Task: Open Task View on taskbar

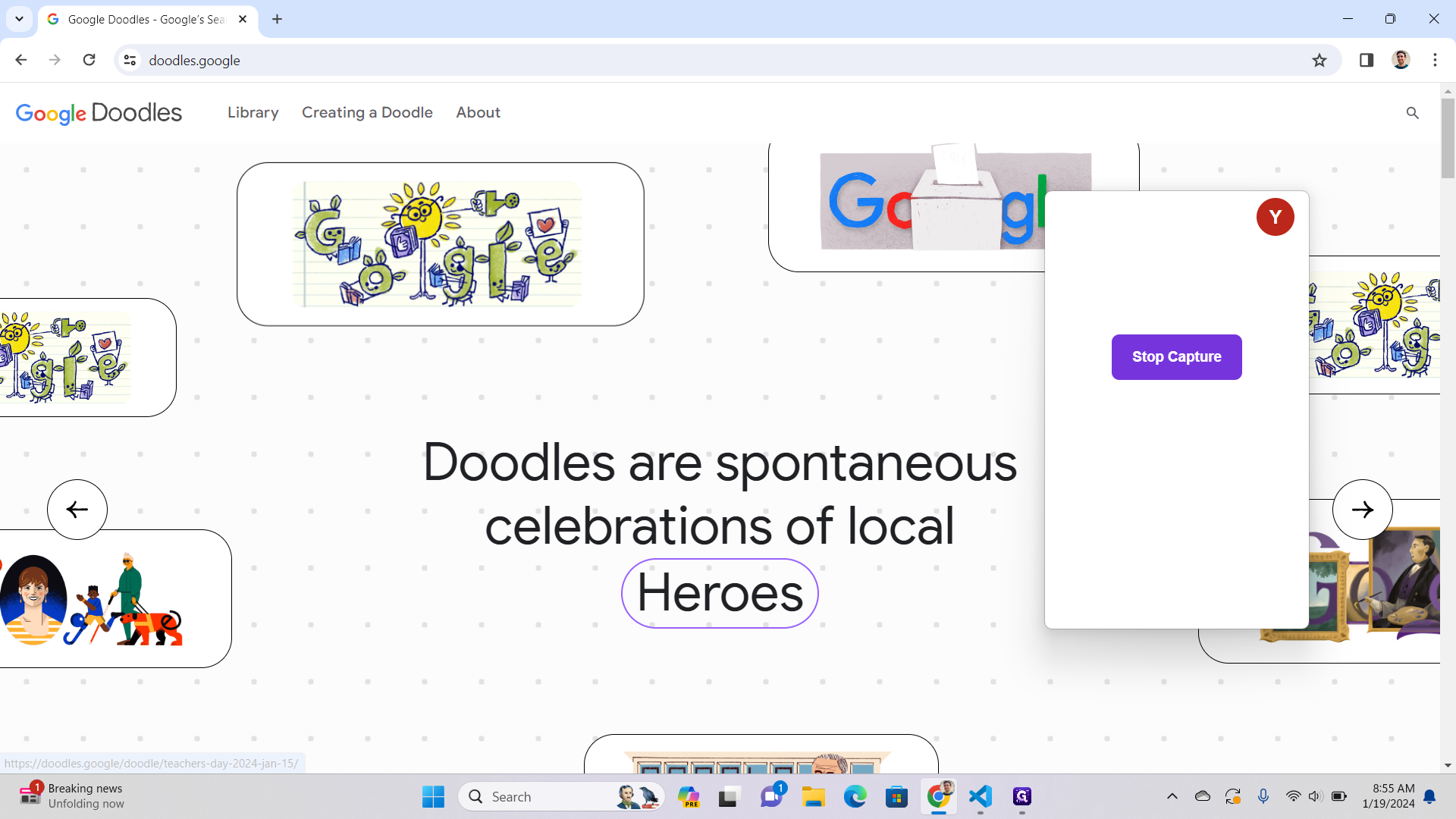Action: click(x=729, y=796)
